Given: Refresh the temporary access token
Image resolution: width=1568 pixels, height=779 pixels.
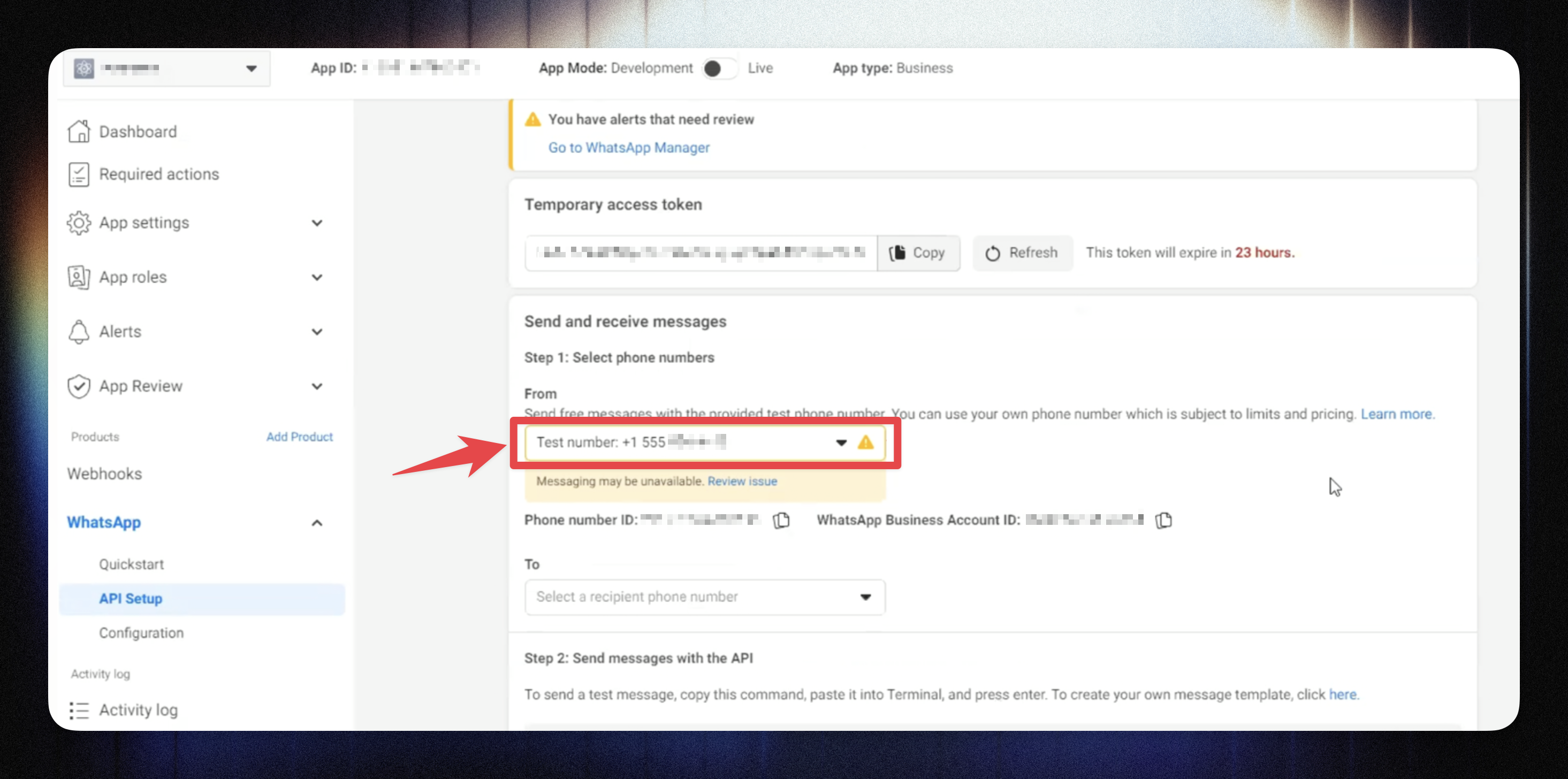Looking at the screenshot, I should (1022, 253).
